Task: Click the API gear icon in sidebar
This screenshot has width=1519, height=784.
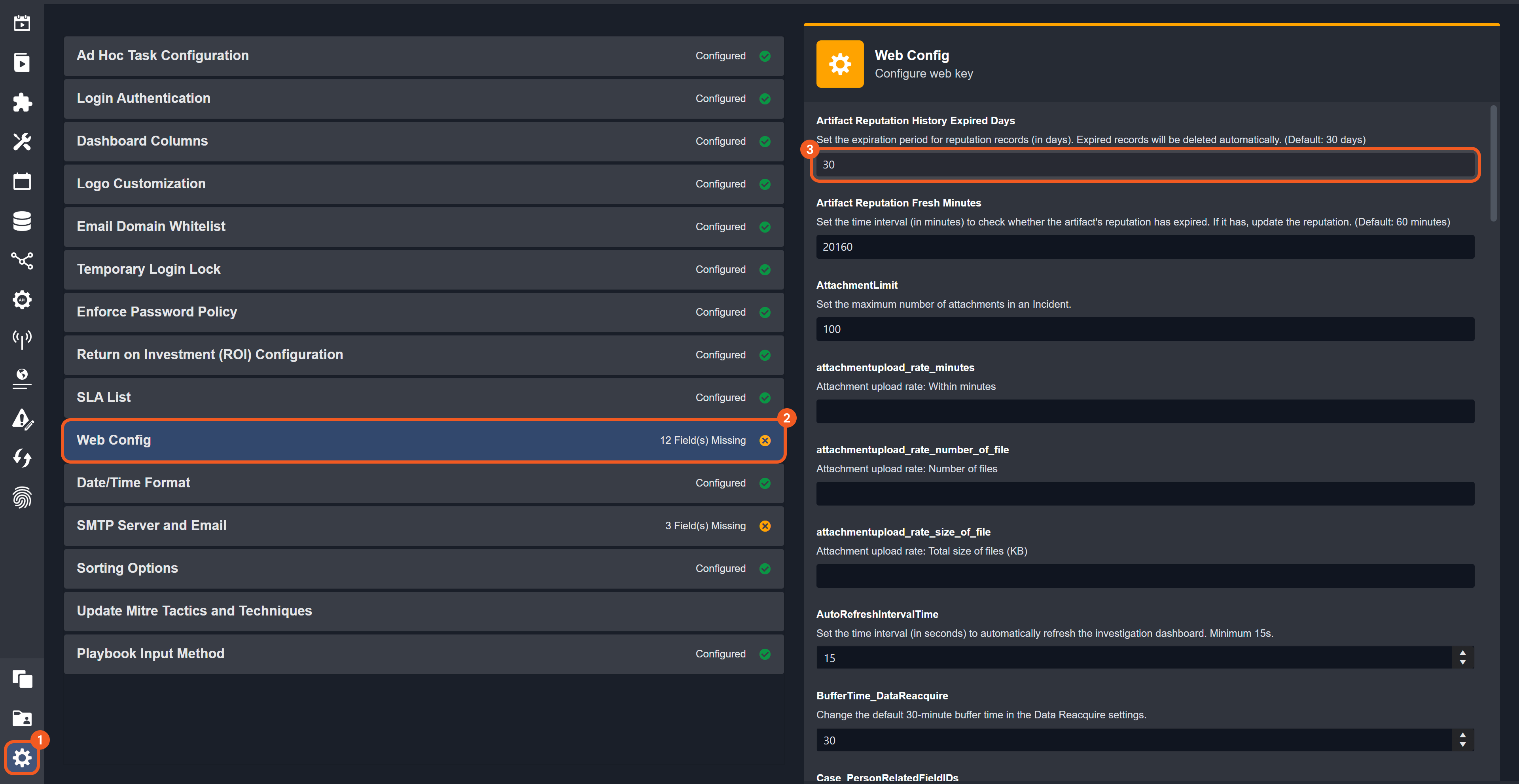Action: 22,299
